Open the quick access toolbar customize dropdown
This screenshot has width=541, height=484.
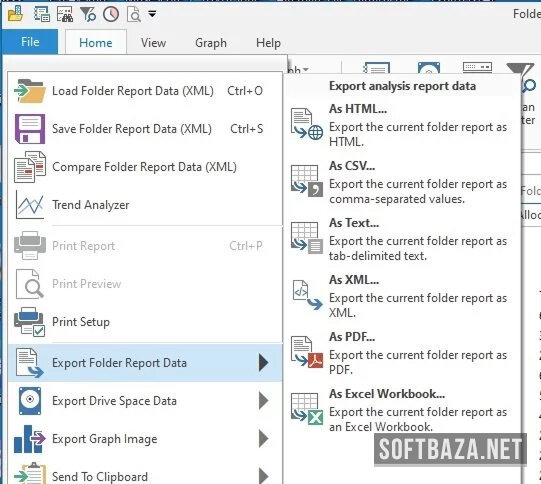pos(152,14)
